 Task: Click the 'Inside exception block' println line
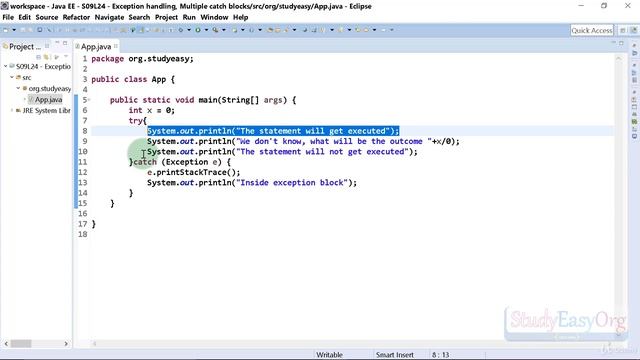click(252, 182)
